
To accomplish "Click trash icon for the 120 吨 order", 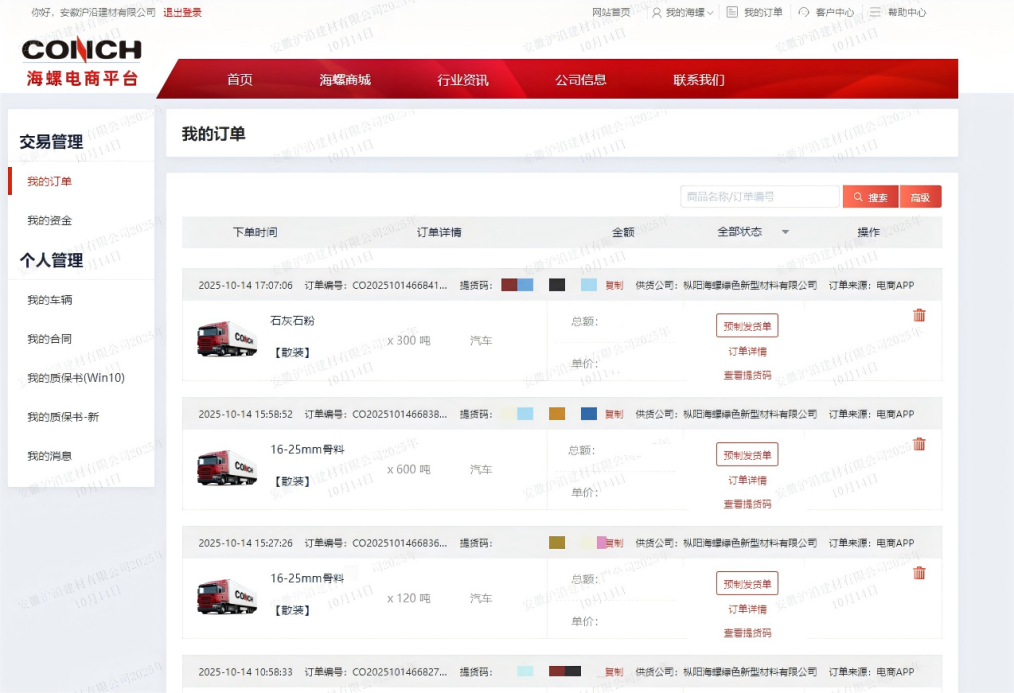I will tap(919, 573).
